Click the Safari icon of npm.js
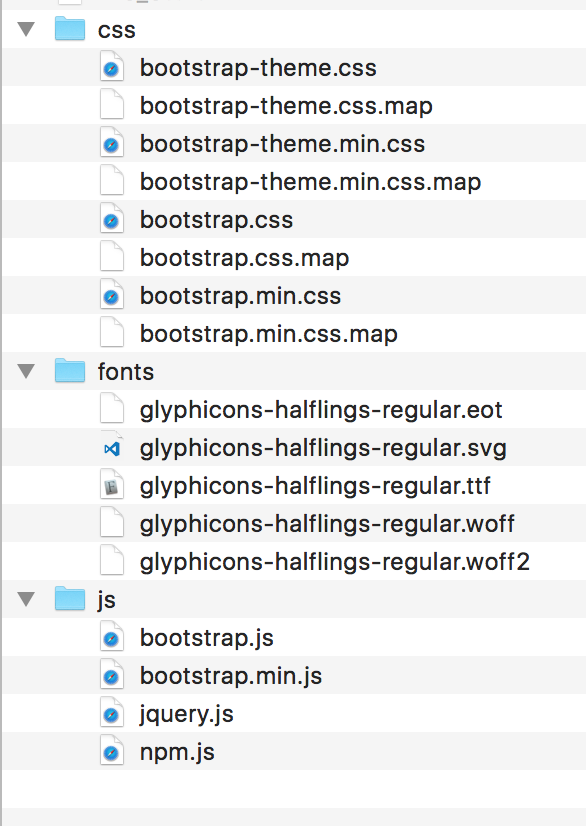This screenshot has width=586, height=826. pos(112,751)
